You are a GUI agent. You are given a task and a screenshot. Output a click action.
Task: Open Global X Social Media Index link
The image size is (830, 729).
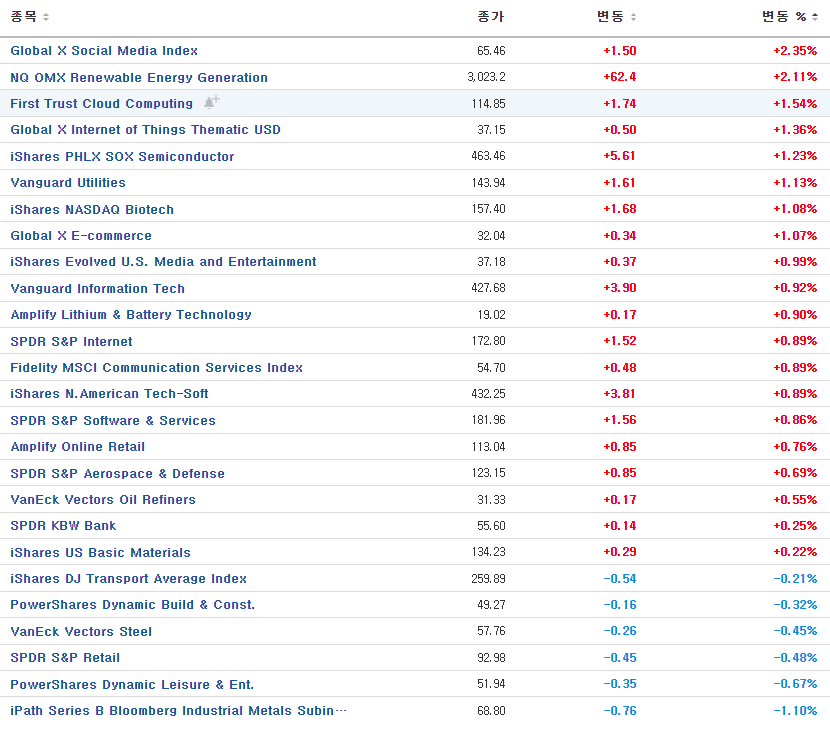click(x=104, y=51)
